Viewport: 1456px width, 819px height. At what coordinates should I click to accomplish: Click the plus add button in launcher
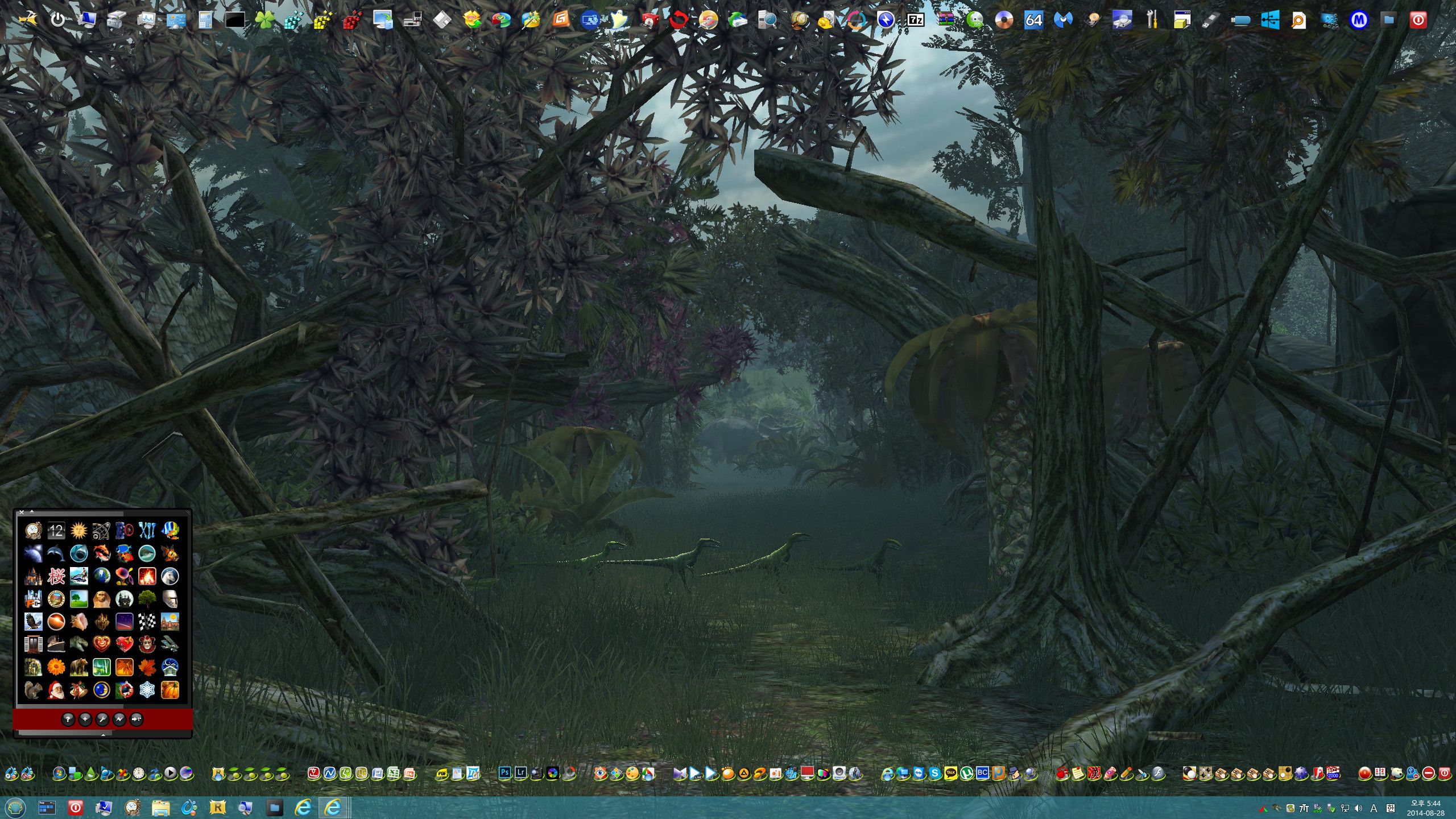[85, 719]
